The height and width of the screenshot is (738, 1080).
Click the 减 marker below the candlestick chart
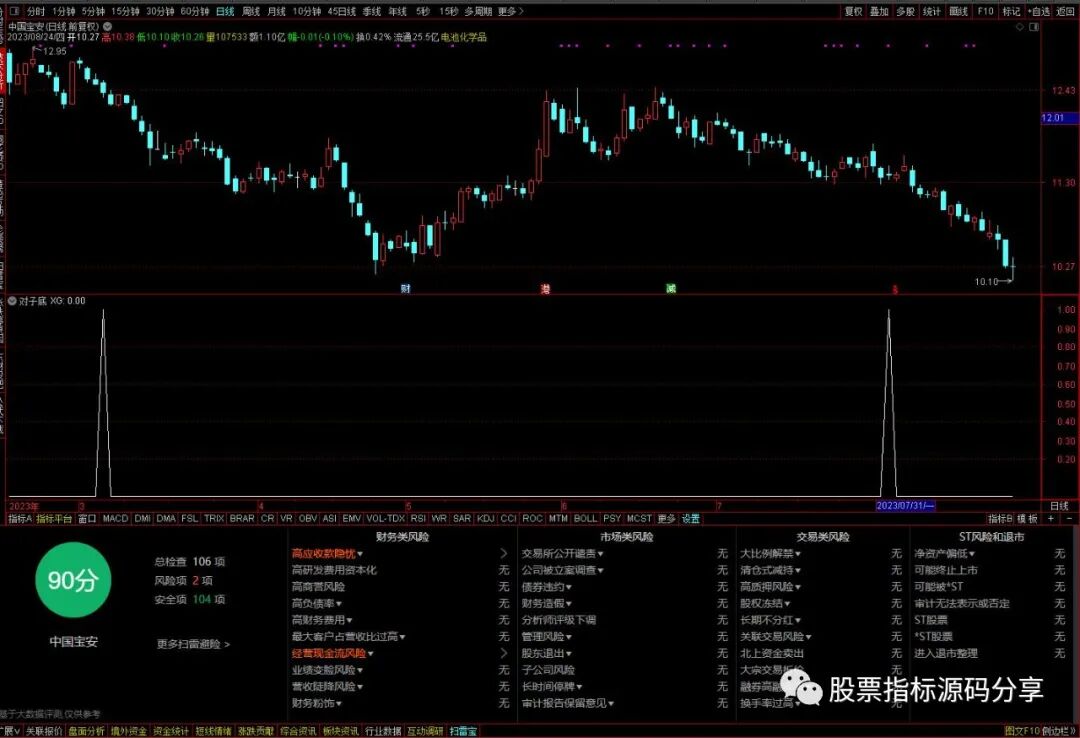[671, 289]
